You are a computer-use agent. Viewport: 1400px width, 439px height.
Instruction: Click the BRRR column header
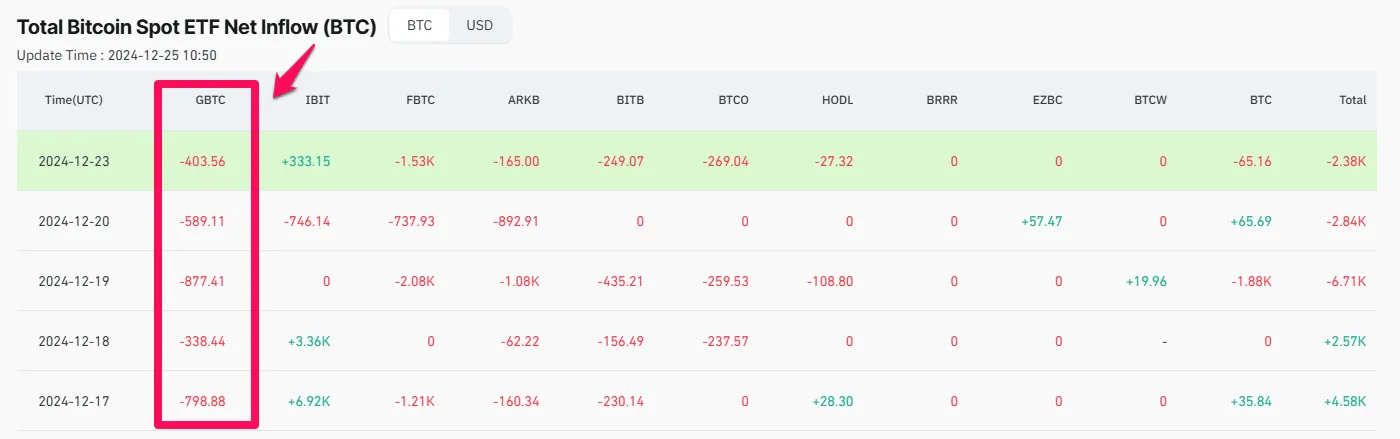tap(941, 100)
